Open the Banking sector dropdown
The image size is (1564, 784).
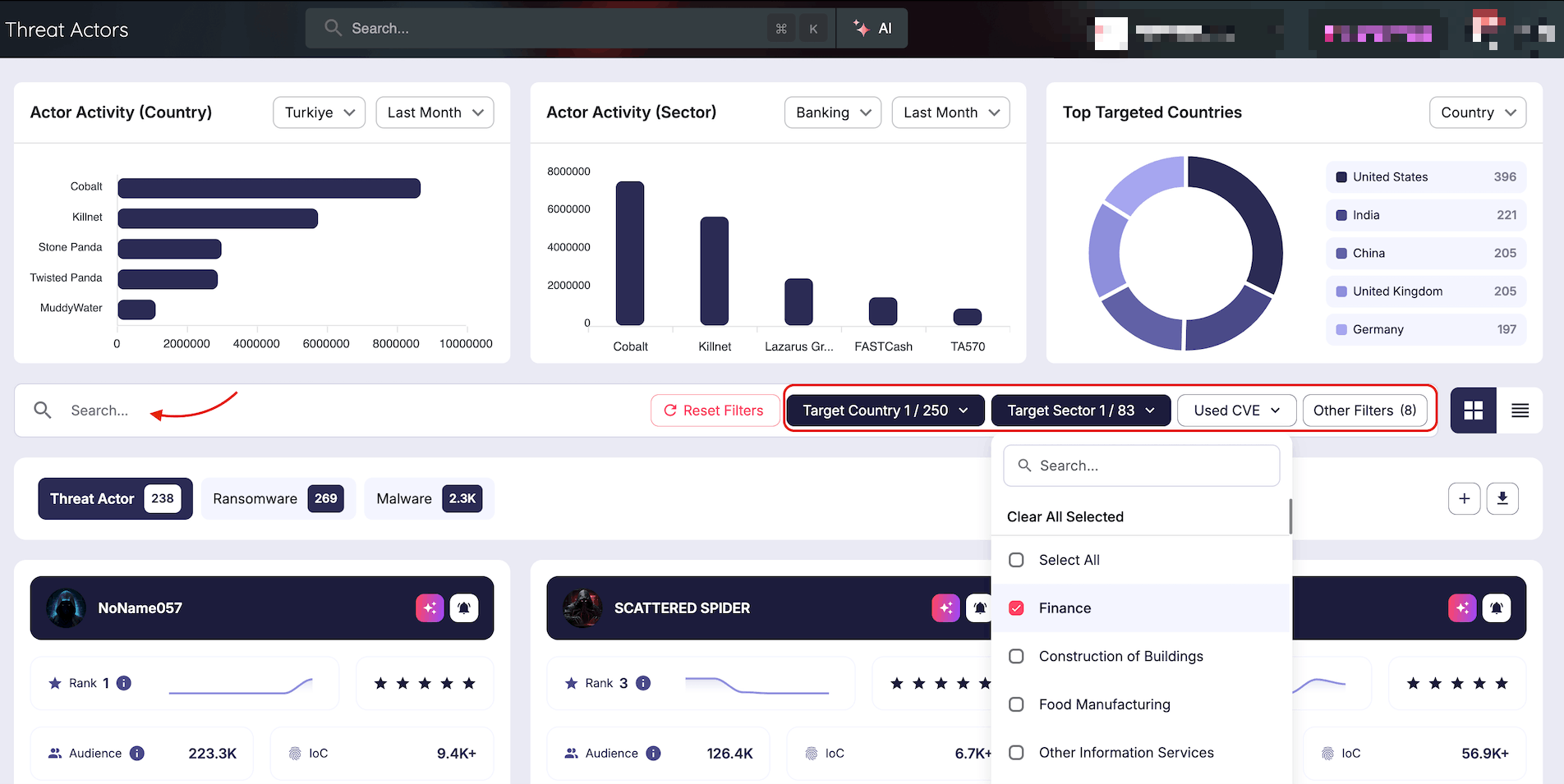point(833,112)
